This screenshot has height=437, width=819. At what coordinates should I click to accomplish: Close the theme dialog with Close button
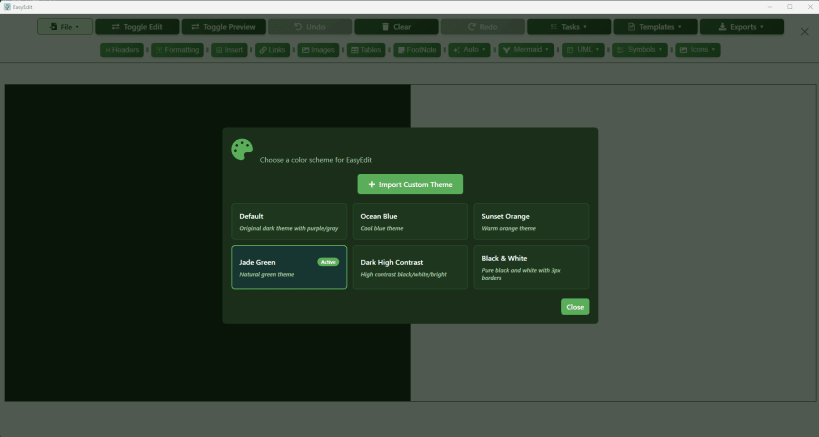point(575,306)
